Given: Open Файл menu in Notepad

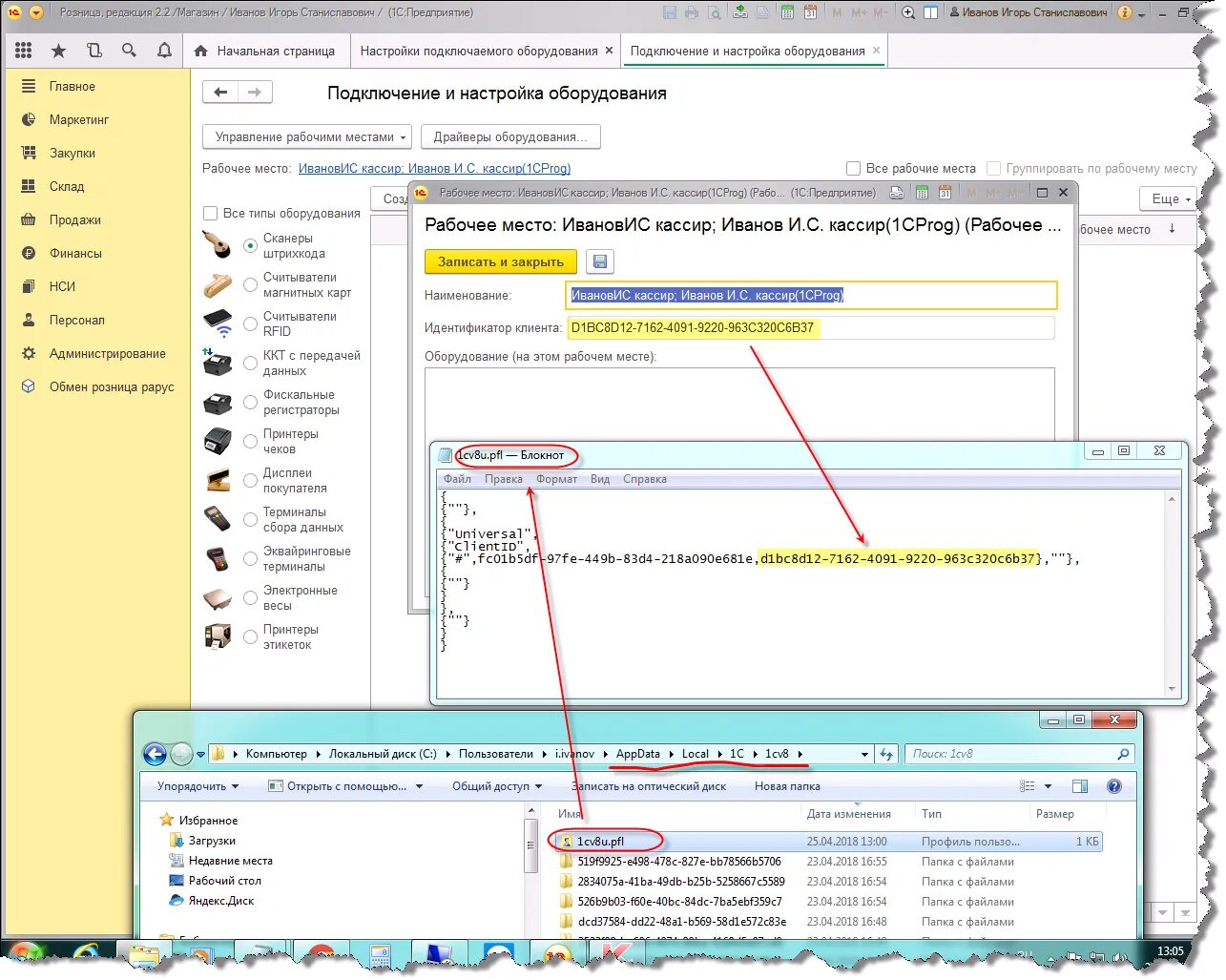Looking at the screenshot, I should tap(457, 479).
